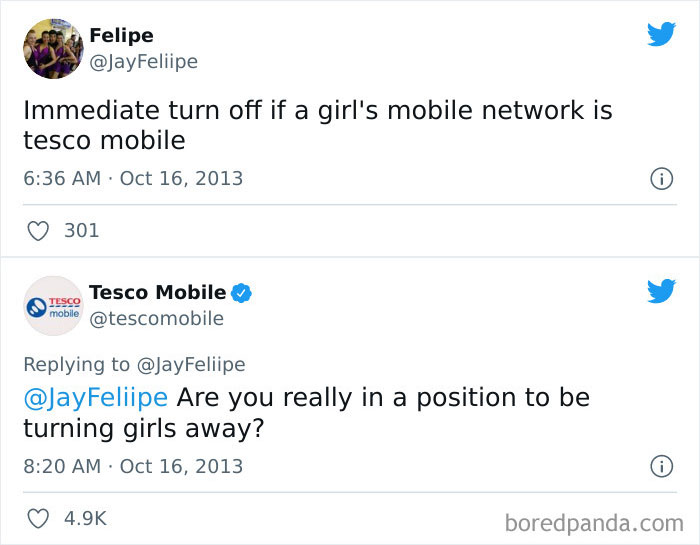
Task: Open the info icon beside the 6:36 AM timestamp
Action: pyautogui.click(x=660, y=179)
